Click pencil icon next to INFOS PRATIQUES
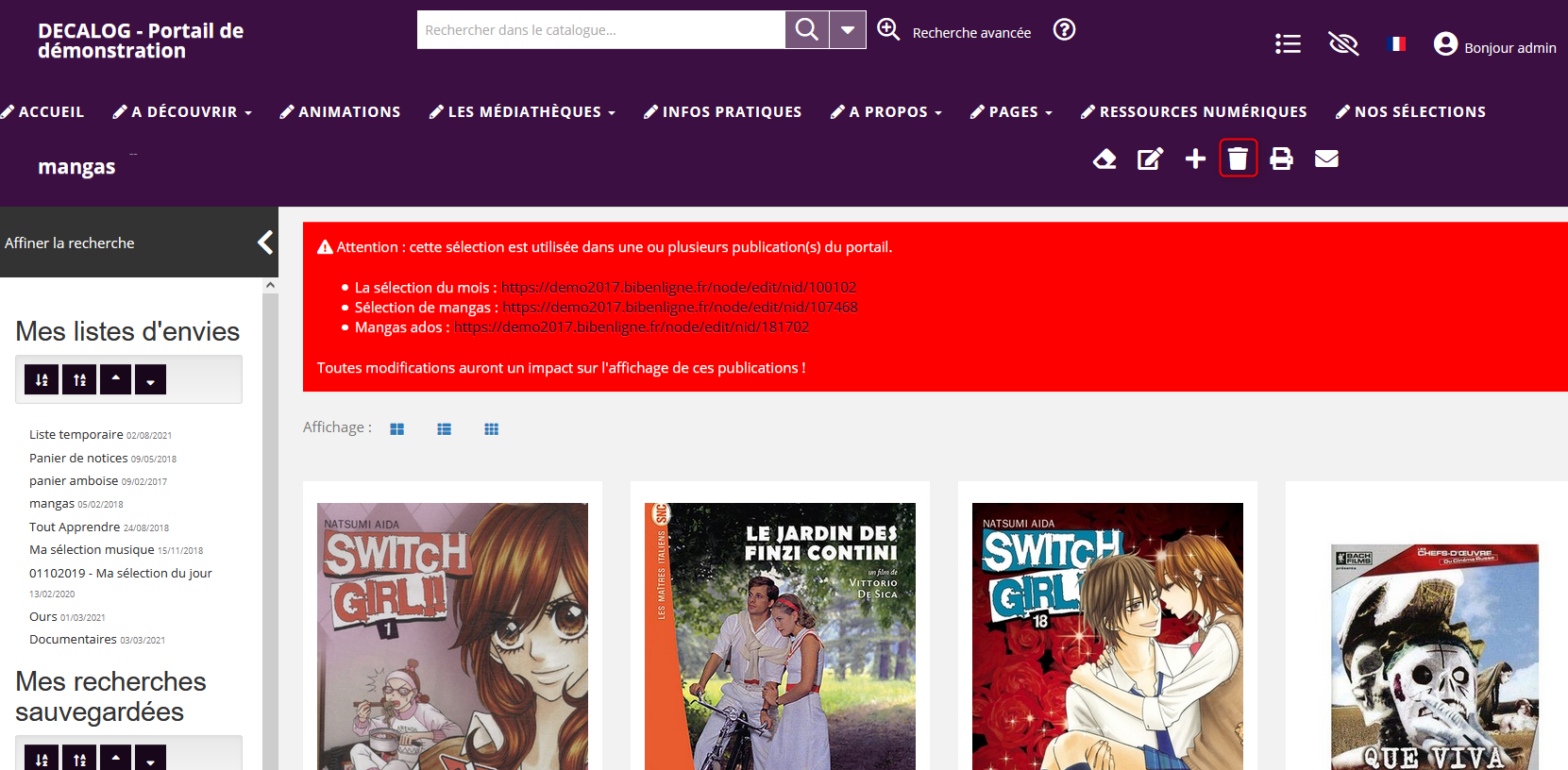The width and height of the screenshot is (1568, 770). pos(650,111)
